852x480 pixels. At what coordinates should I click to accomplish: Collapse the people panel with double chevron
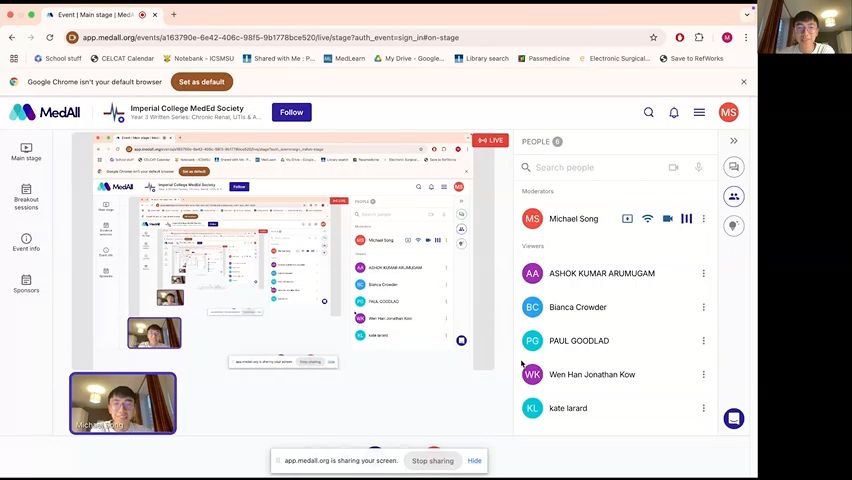(x=734, y=141)
